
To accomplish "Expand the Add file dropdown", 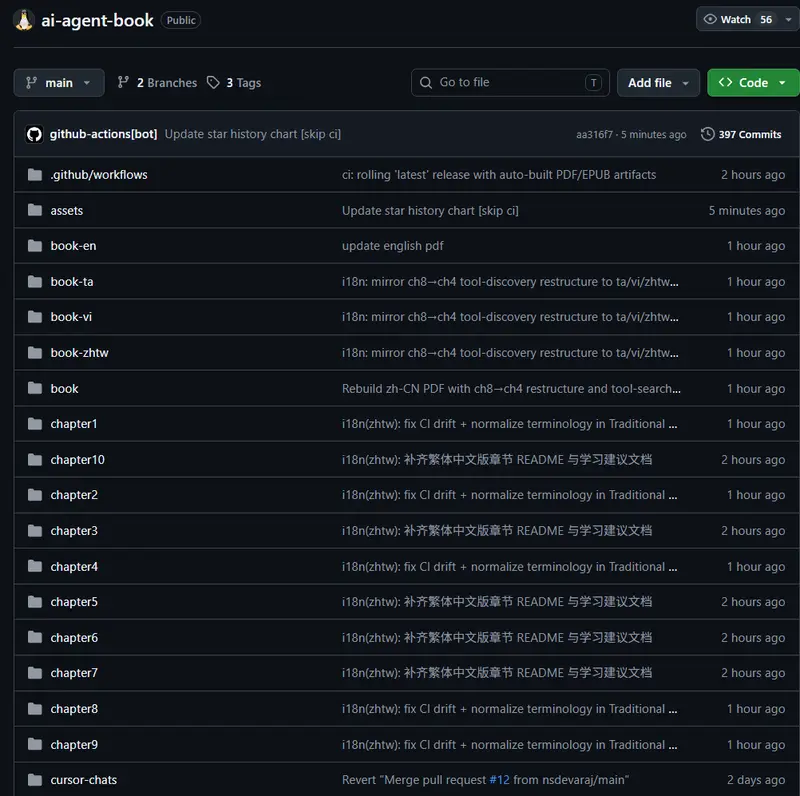I will tap(658, 83).
